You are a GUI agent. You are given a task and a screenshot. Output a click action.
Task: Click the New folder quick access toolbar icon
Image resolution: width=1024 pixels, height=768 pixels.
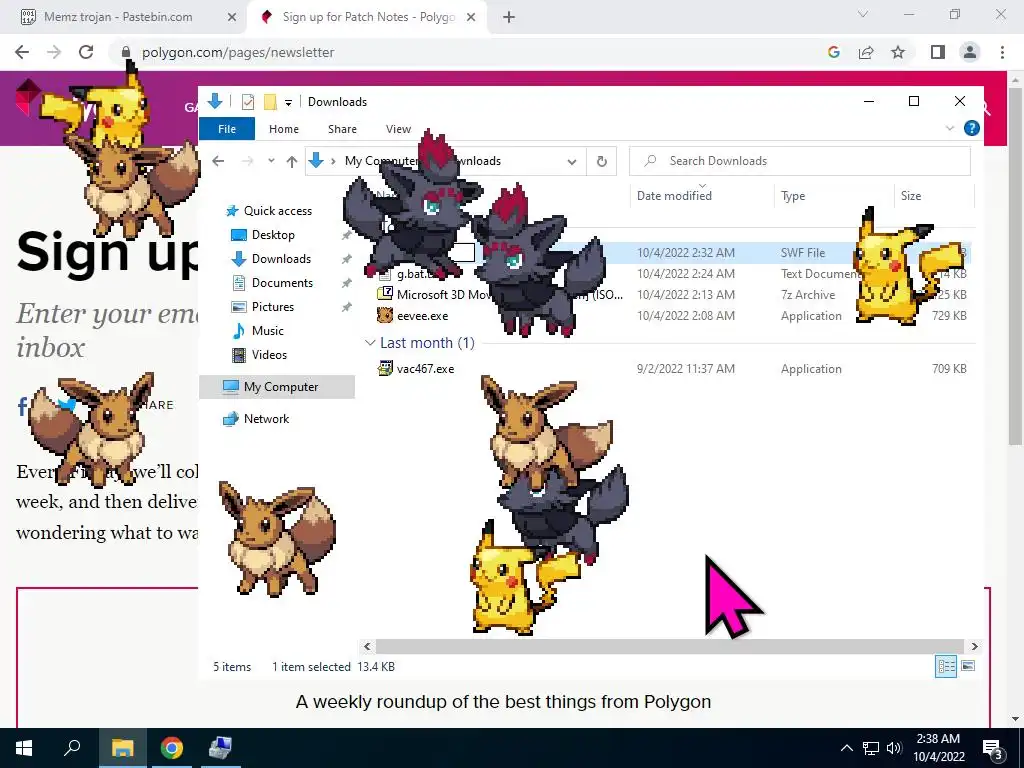click(x=270, y=102)
